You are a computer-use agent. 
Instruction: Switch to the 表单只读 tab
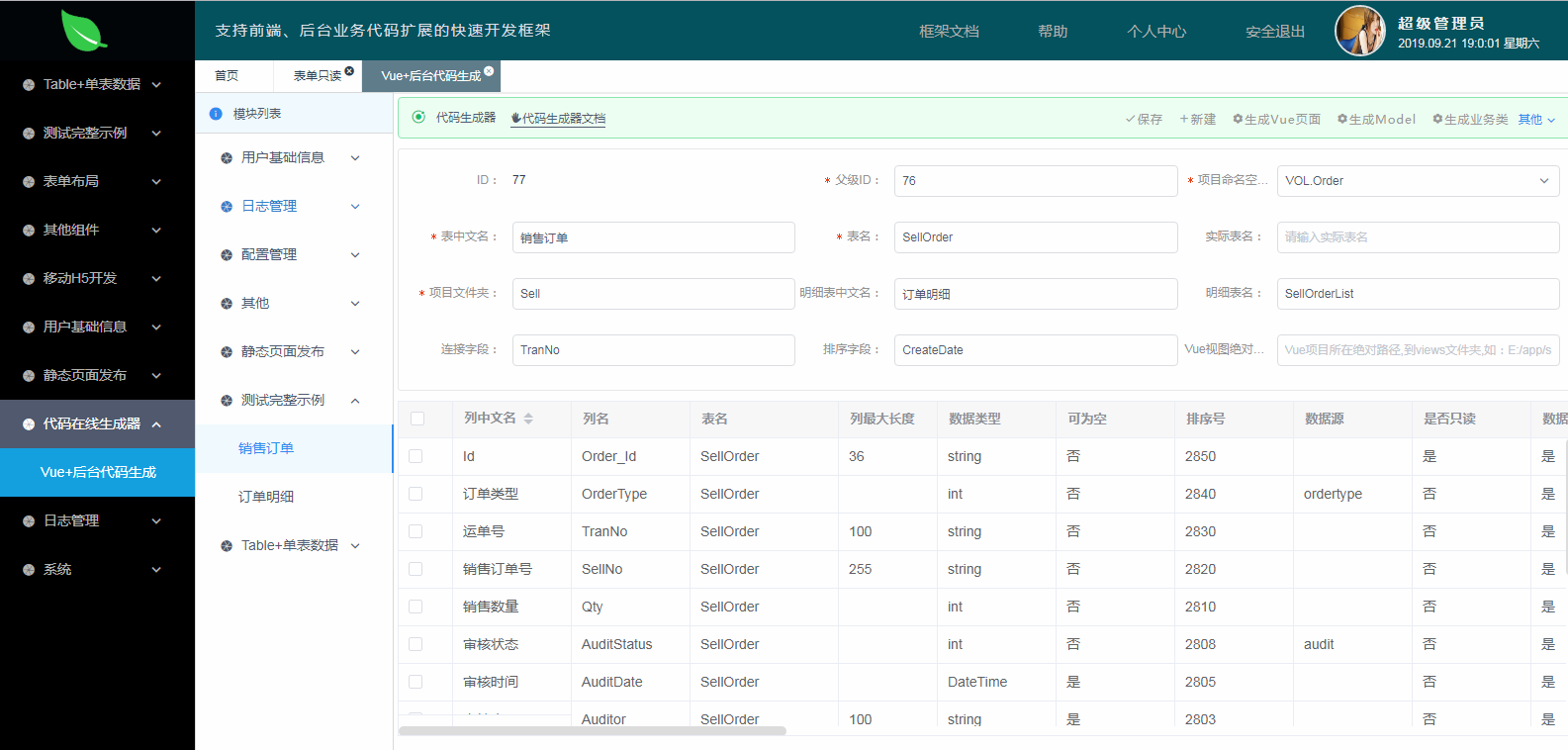click(x=318, y=76)
